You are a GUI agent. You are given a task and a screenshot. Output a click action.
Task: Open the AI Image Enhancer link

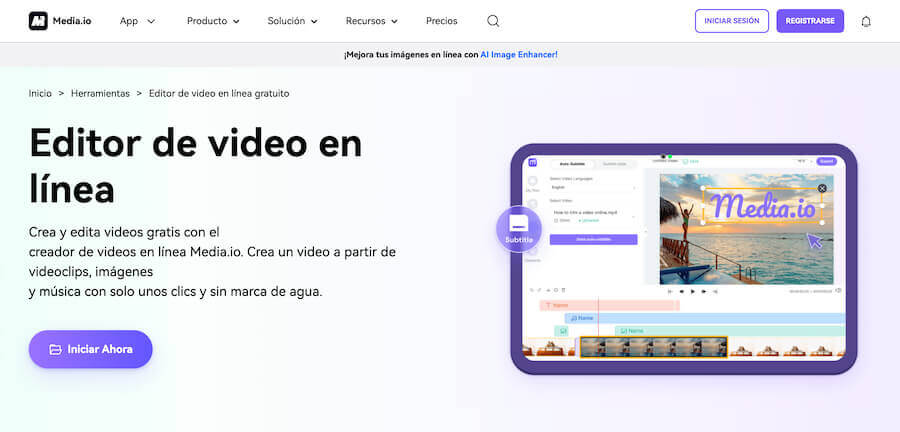point(519,55)
